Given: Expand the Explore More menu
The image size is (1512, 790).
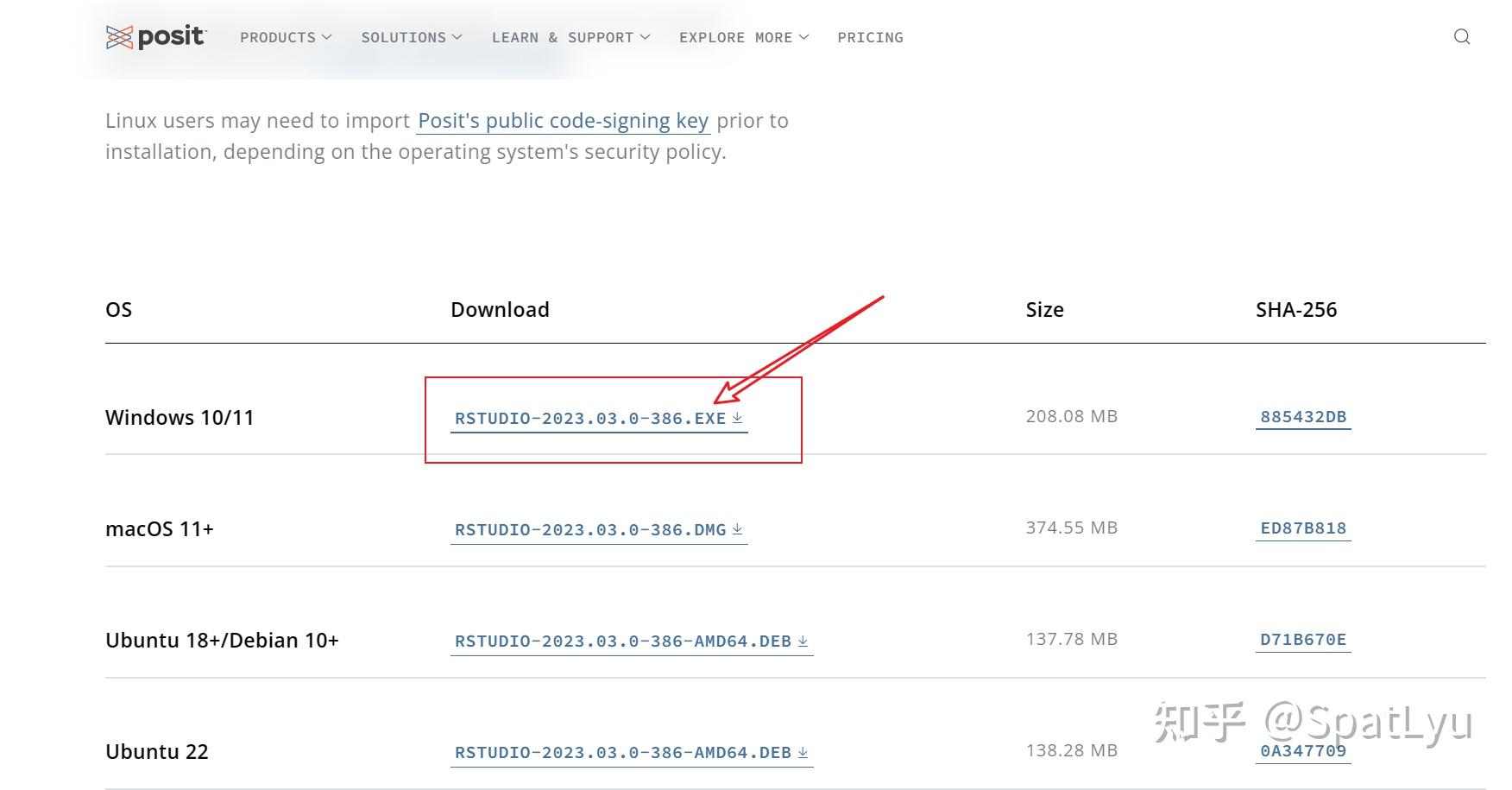Looking at the screenshot, I should [x=744, y=37].
